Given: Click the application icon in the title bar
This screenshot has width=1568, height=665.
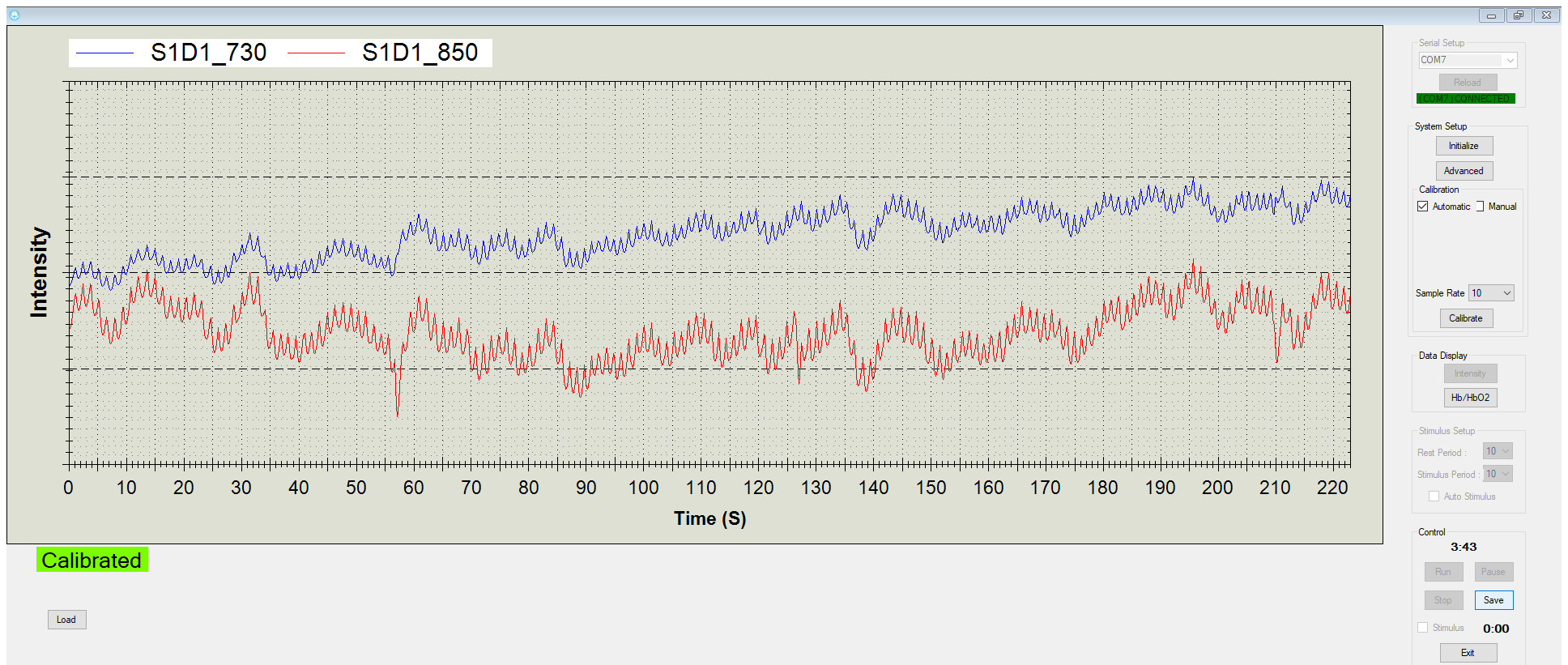Looking at the screenshot, I should pos(14,15).
